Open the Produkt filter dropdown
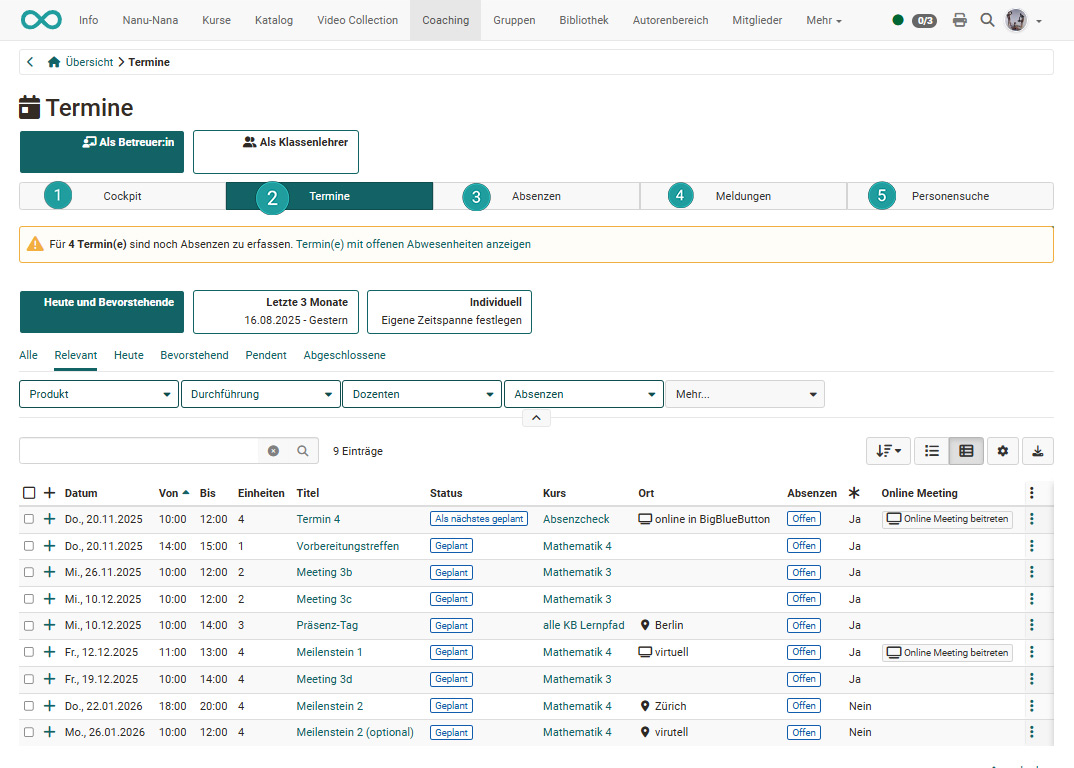This screenshot has width=1074, height=768. click(98, 393)
